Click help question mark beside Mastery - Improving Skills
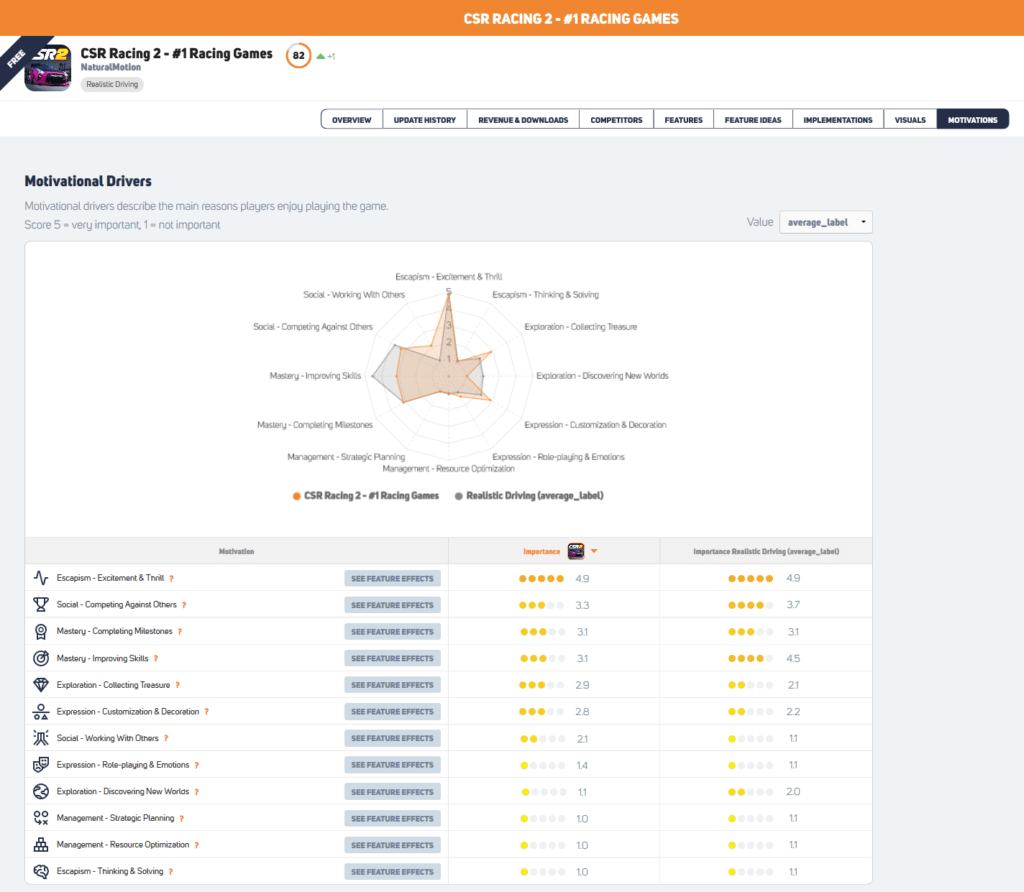This screenshot has width=1024, height=892. pos(155,659)
